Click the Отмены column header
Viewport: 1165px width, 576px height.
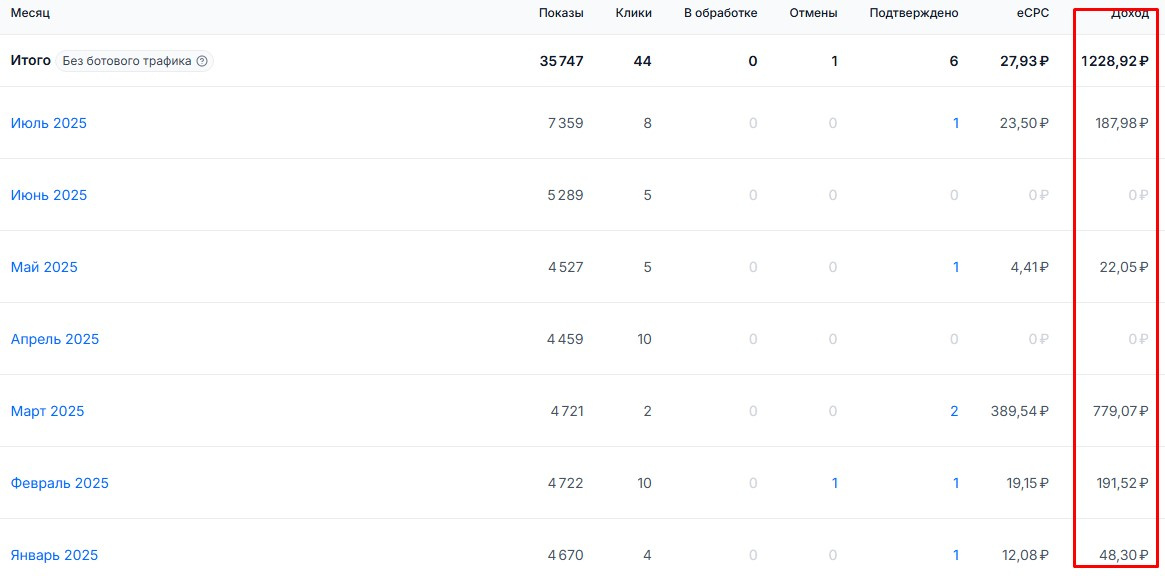[814, 13]
